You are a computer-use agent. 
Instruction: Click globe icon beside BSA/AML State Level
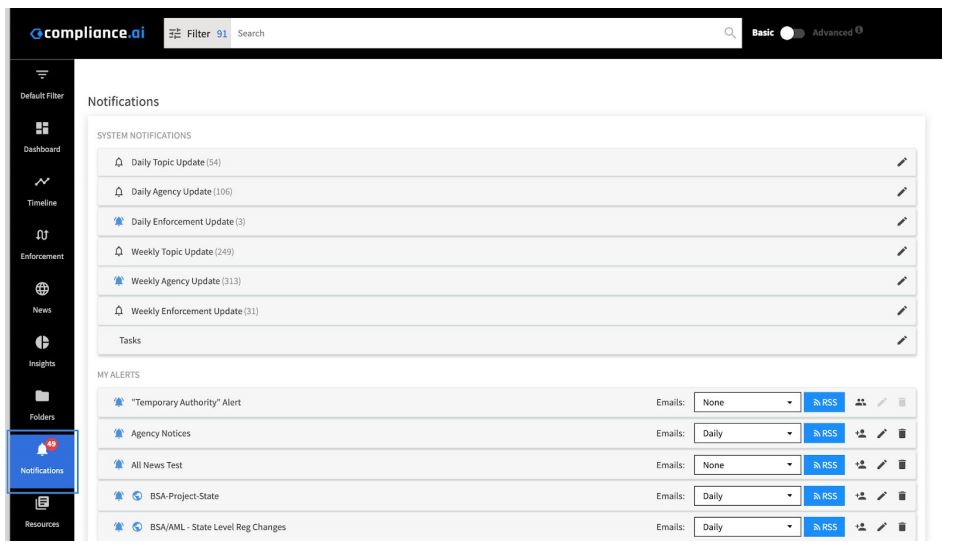pyautogui.click(x=137, y=527)
